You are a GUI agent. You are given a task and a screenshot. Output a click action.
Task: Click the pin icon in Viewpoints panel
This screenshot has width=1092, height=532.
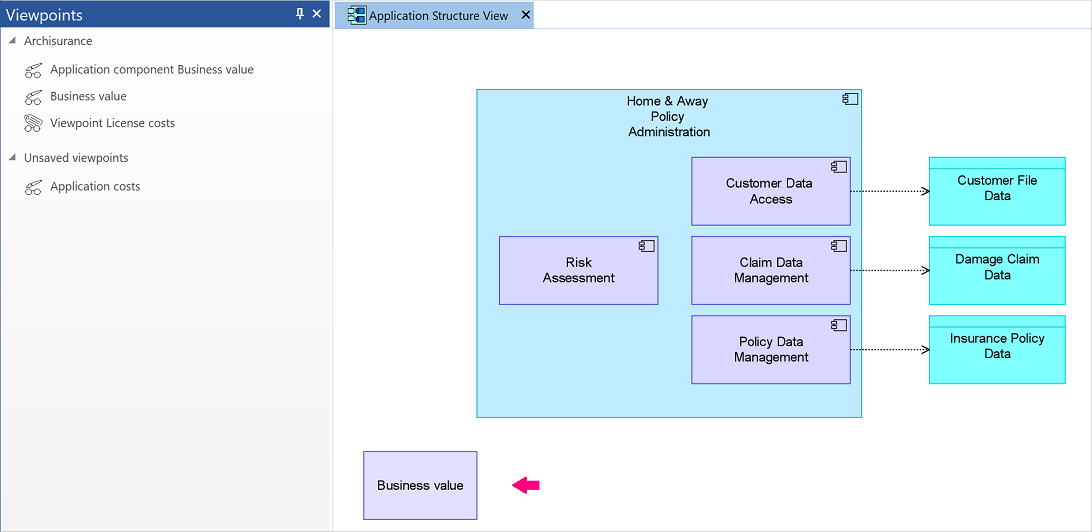pyautogui.click(x=300, y=14)
